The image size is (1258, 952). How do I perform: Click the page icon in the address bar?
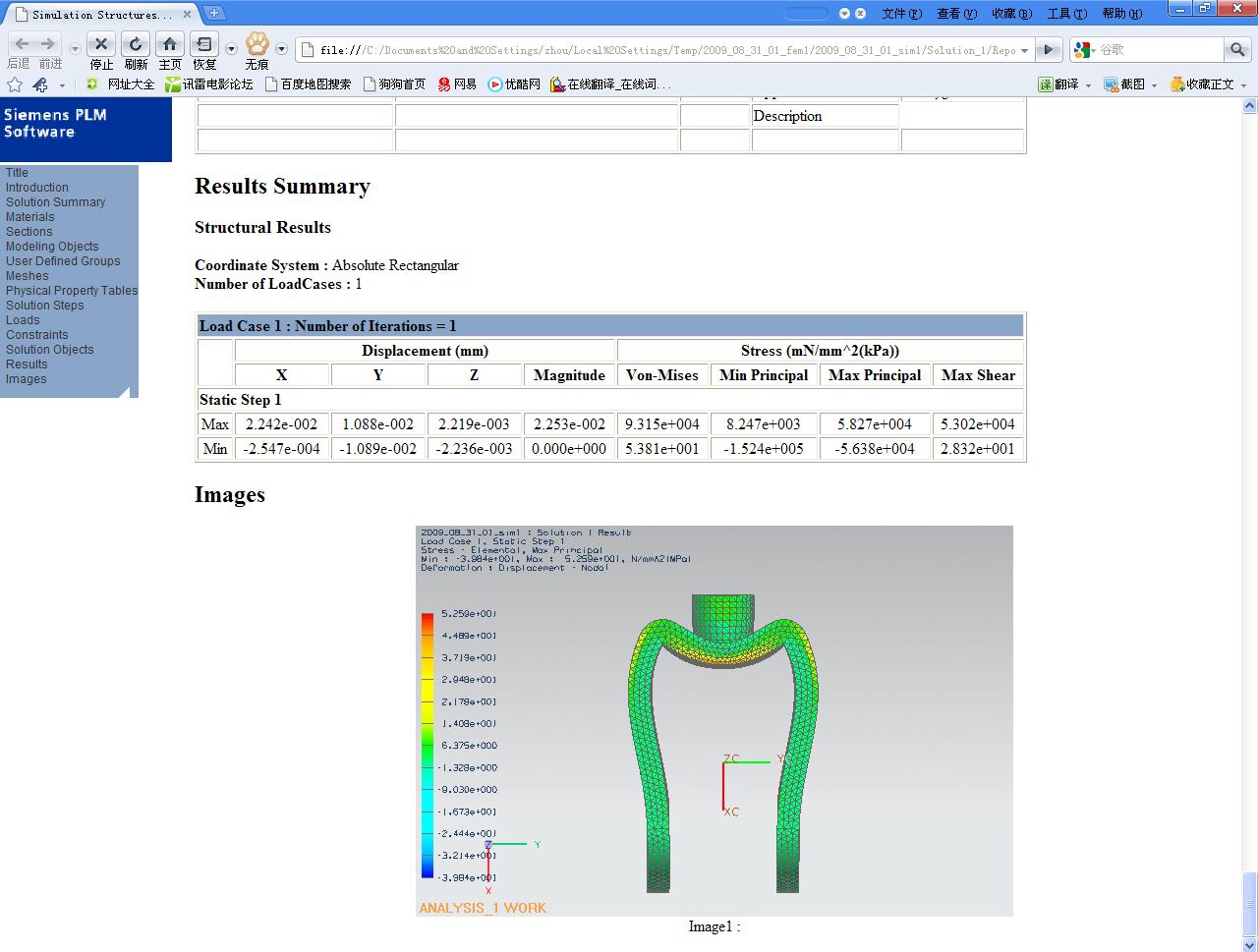click(308, 50)
